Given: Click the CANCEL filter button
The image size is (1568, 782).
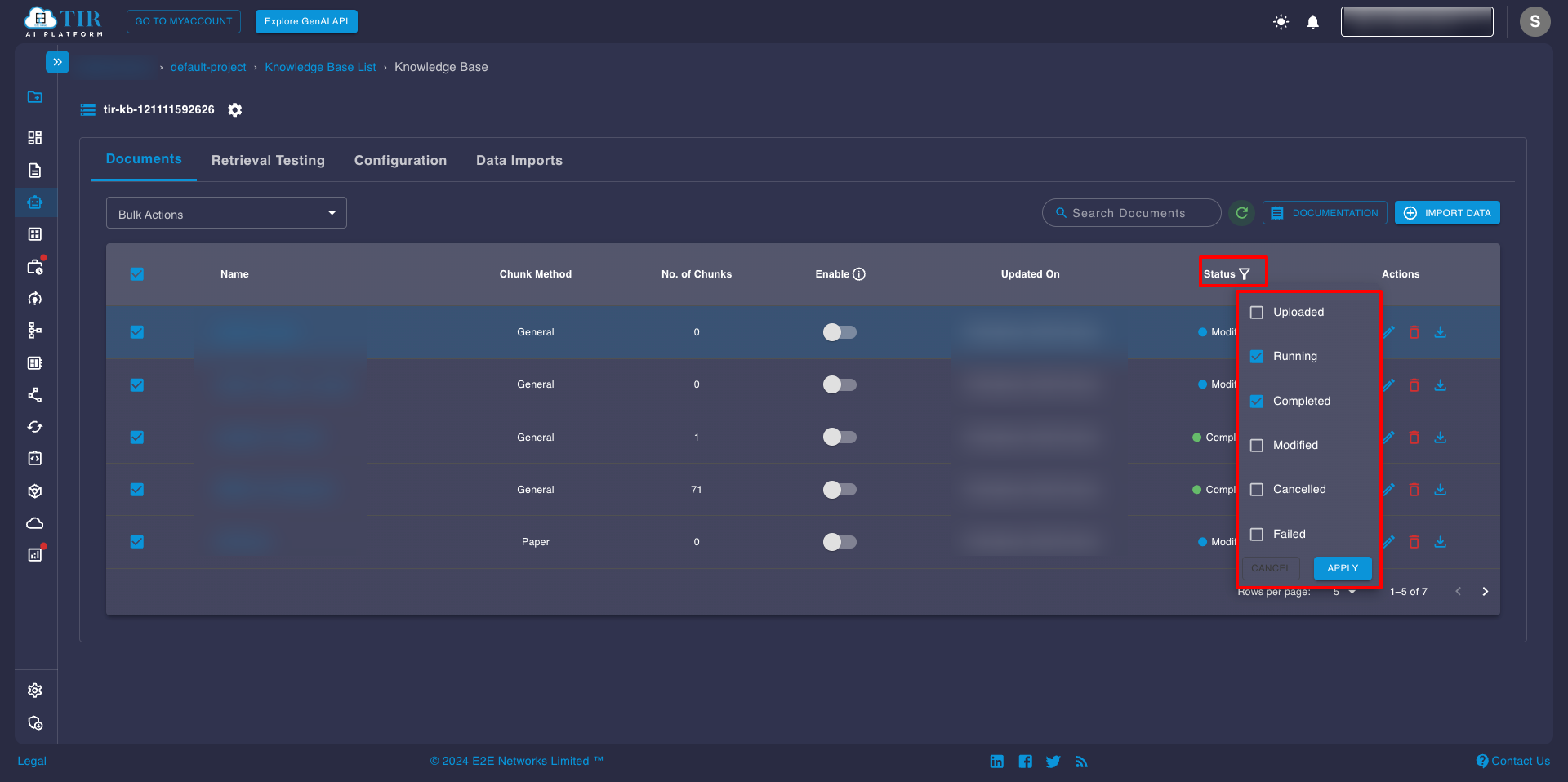Looking at the screenshot, I should pyautogui.click(x=1271, y=568).
